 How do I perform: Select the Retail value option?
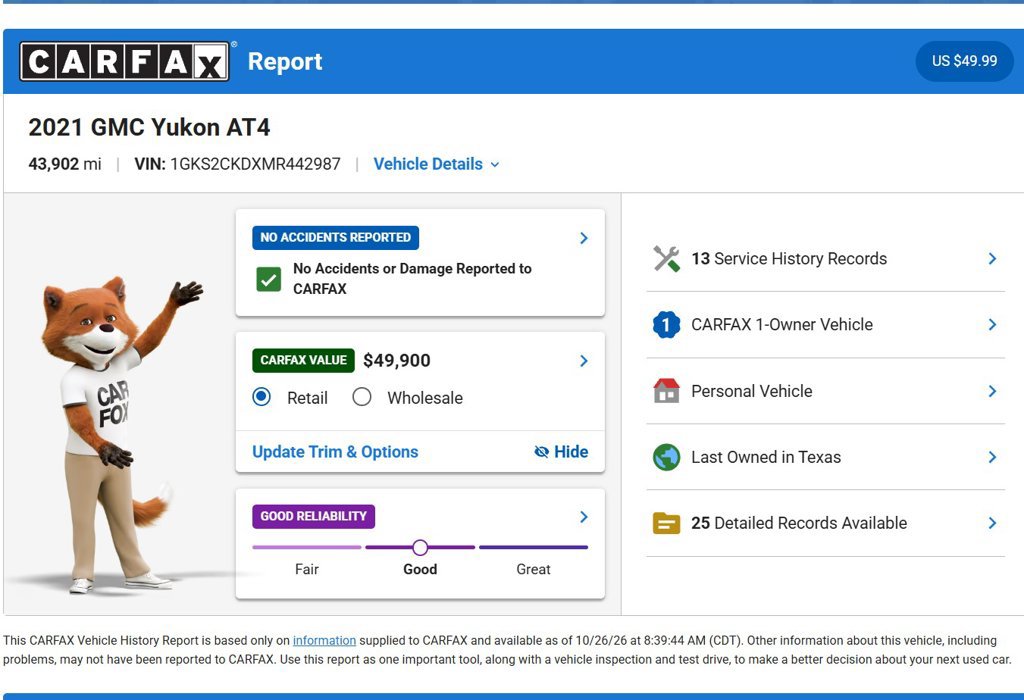click(262, 397)
